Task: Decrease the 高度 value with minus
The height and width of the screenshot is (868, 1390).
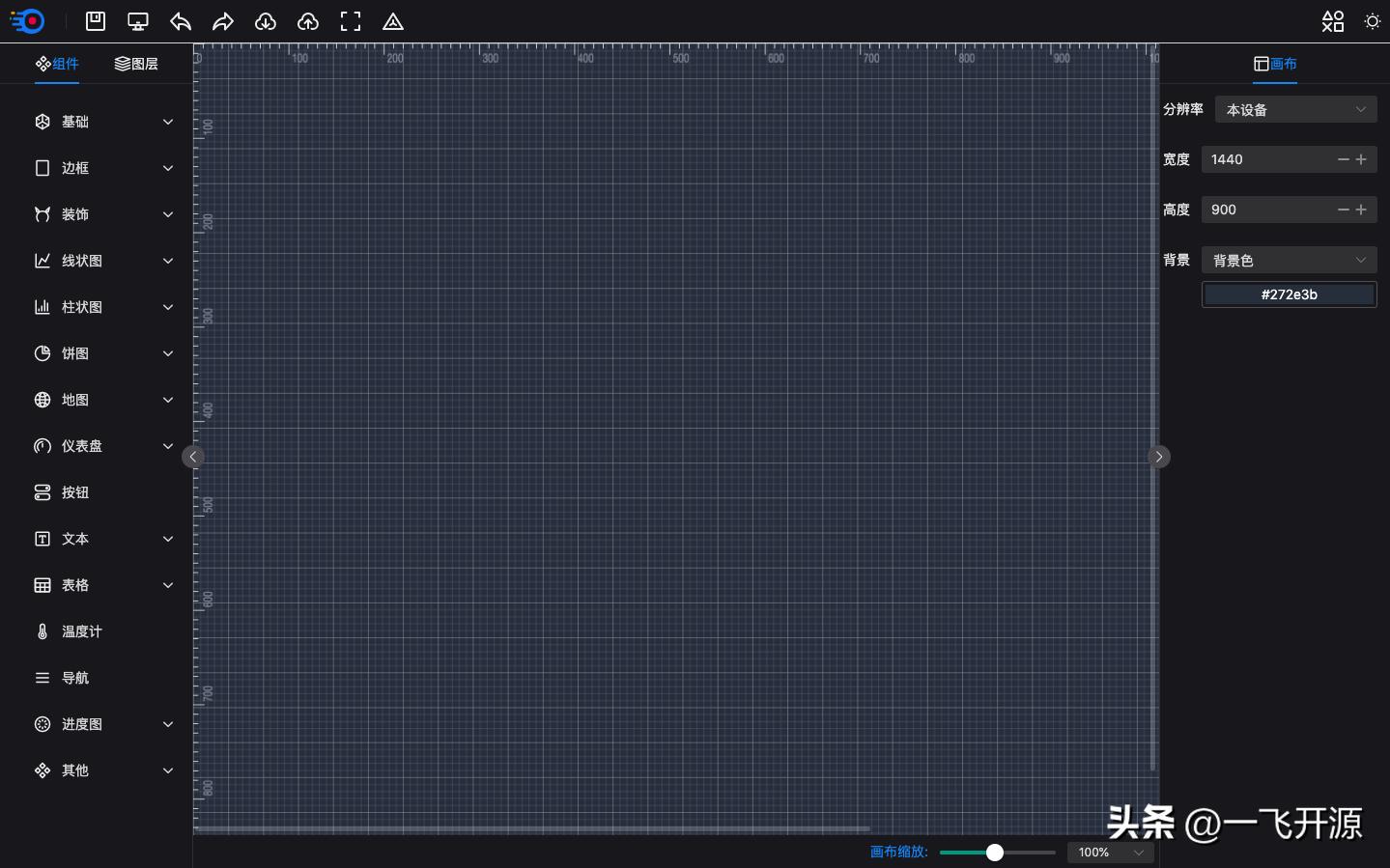Action: tap(1343, 210)
